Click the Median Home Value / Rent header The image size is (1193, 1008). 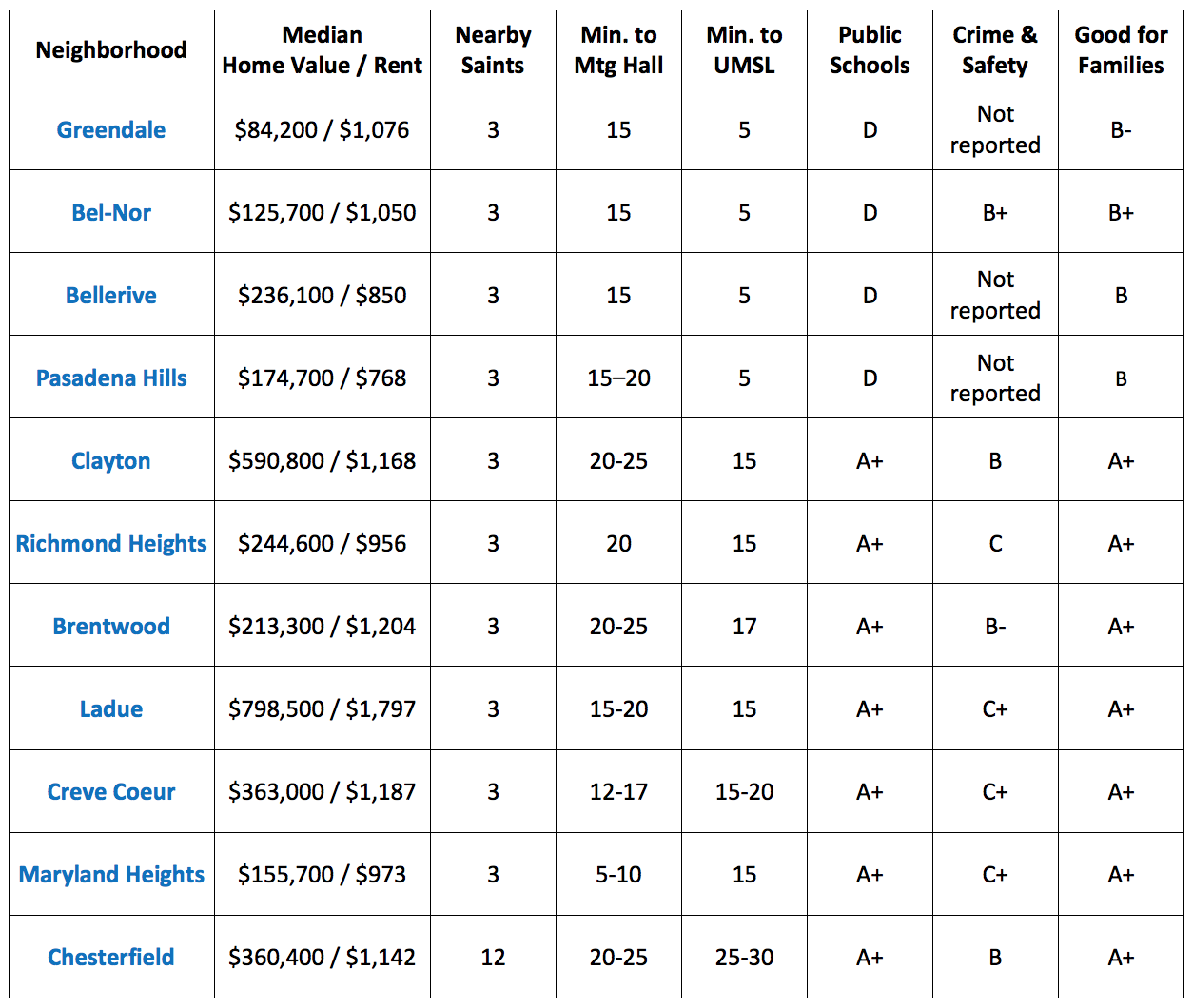(x=323, y=50)
